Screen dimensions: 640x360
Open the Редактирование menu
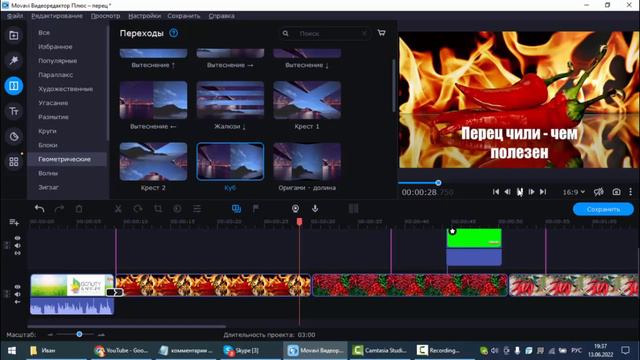57,16
